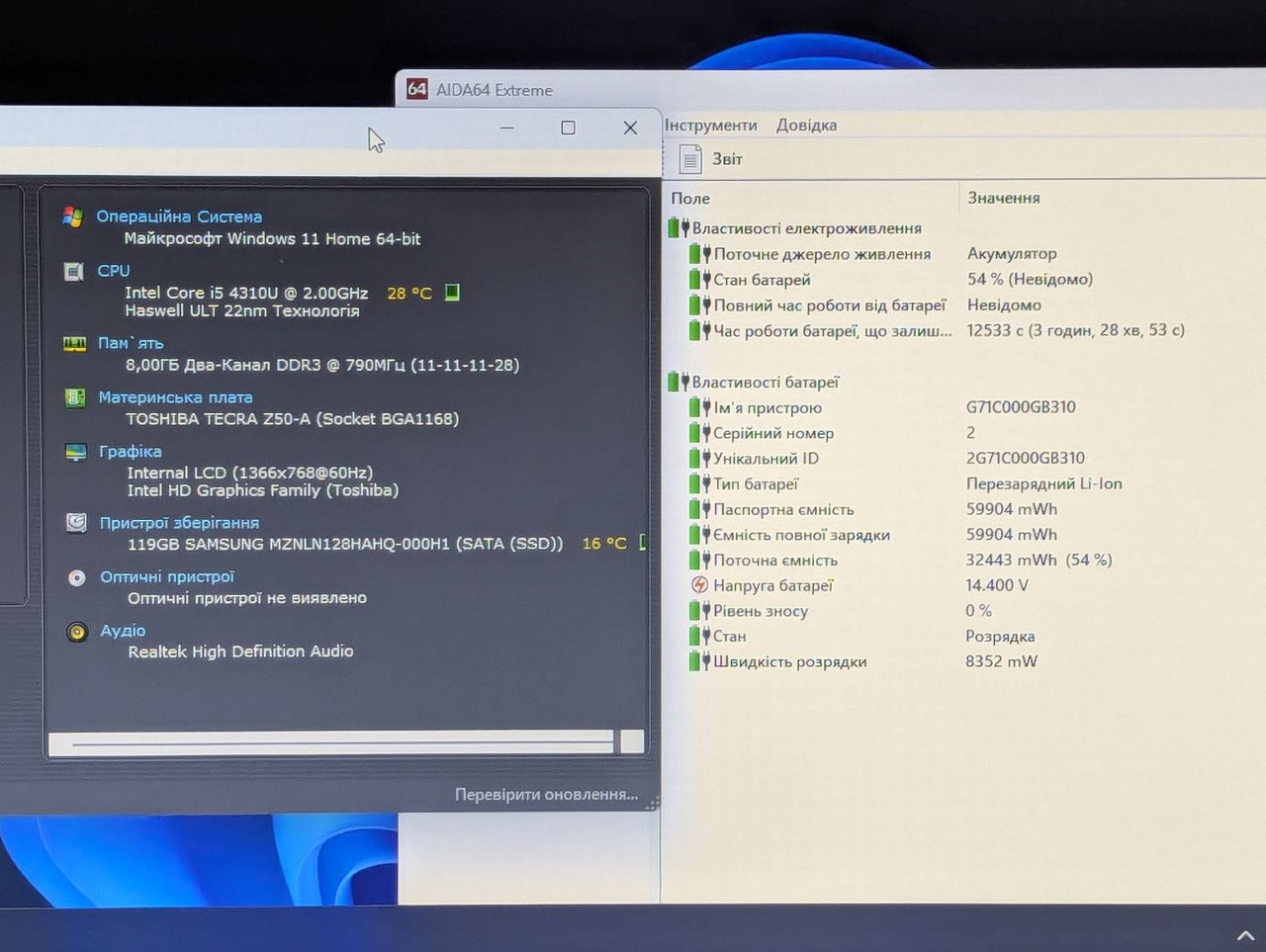Screen dimensions: 1266x952
Task: Select the CPU chip icon
Action: coord(74,271)
